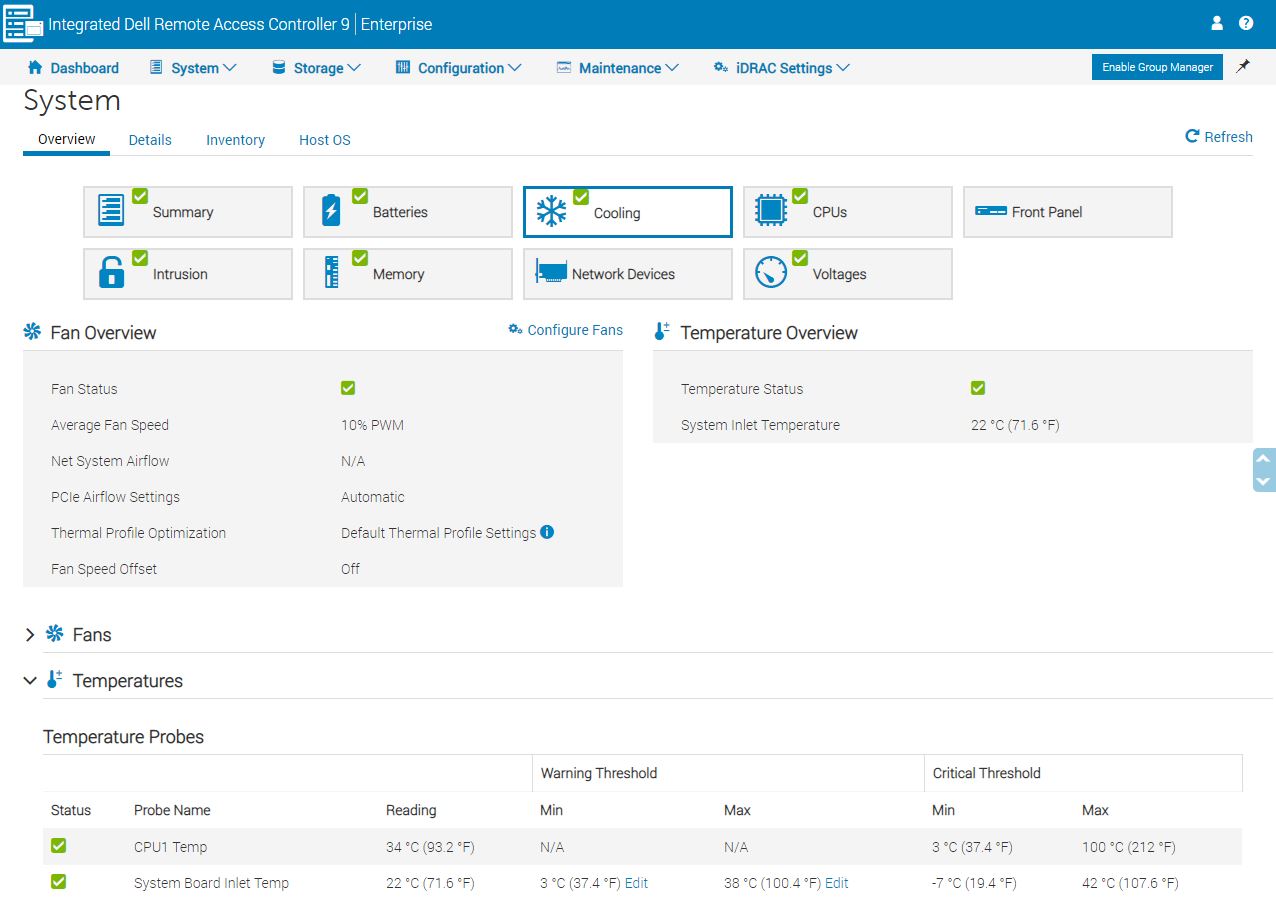The width and height of the screenshot is (1276, 909).
Task: Collapse the Temperatures section
Action: 30,681
